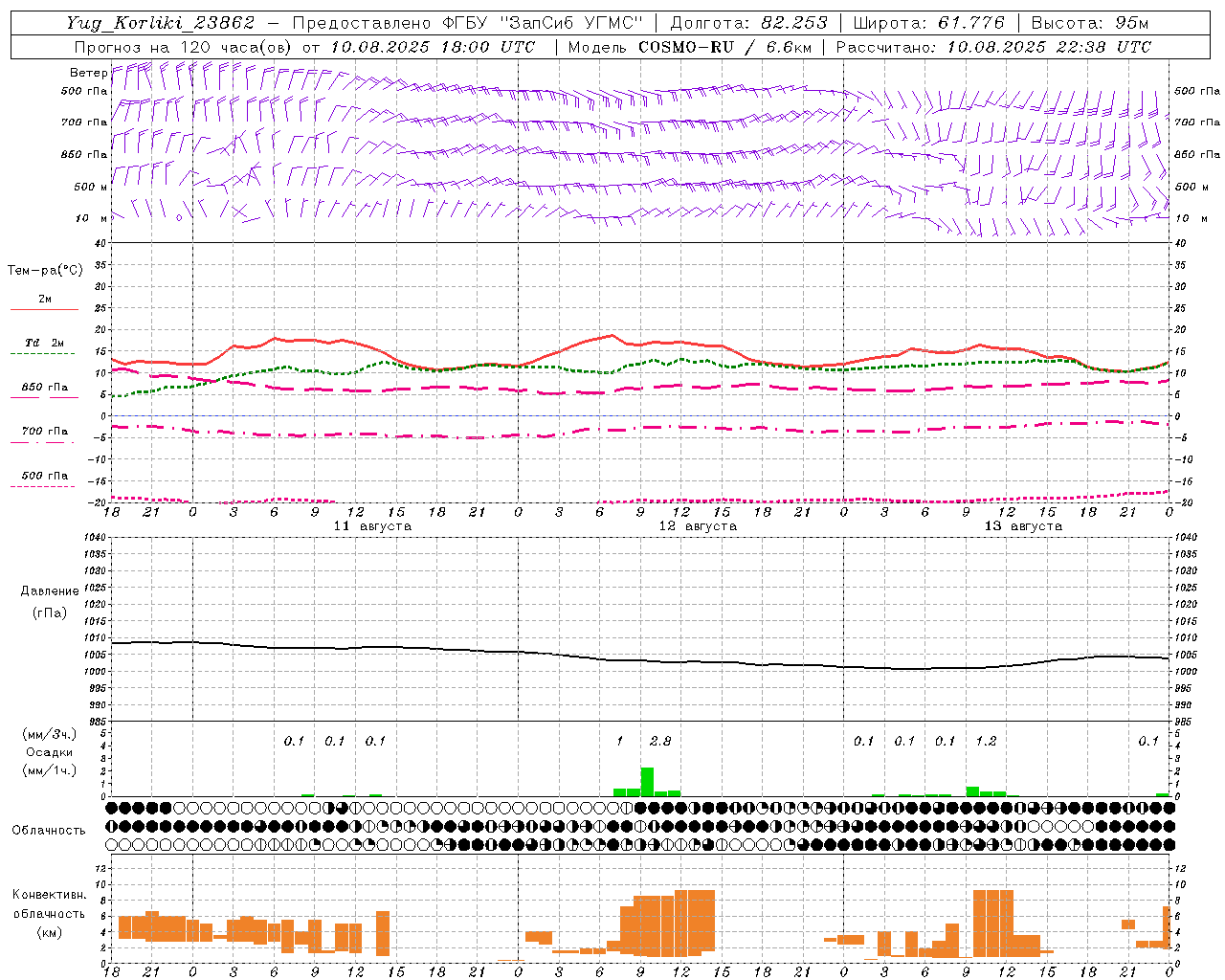Click the Ветер panel label

[89, 73]
